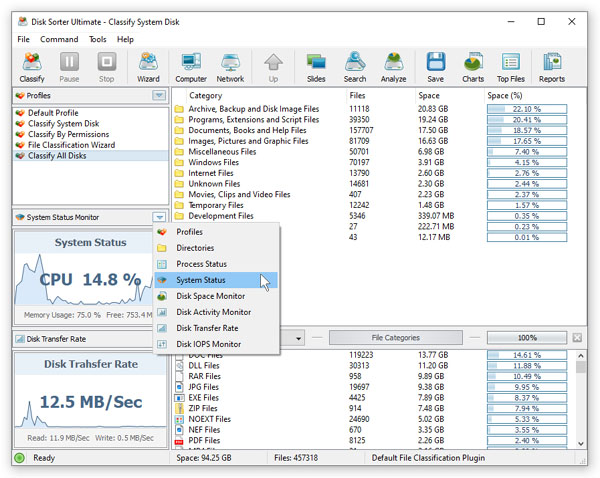Select Movies, Clips and Video Files row
The width and height of the screenshot is (600, 478).
[x=370, y=194]
